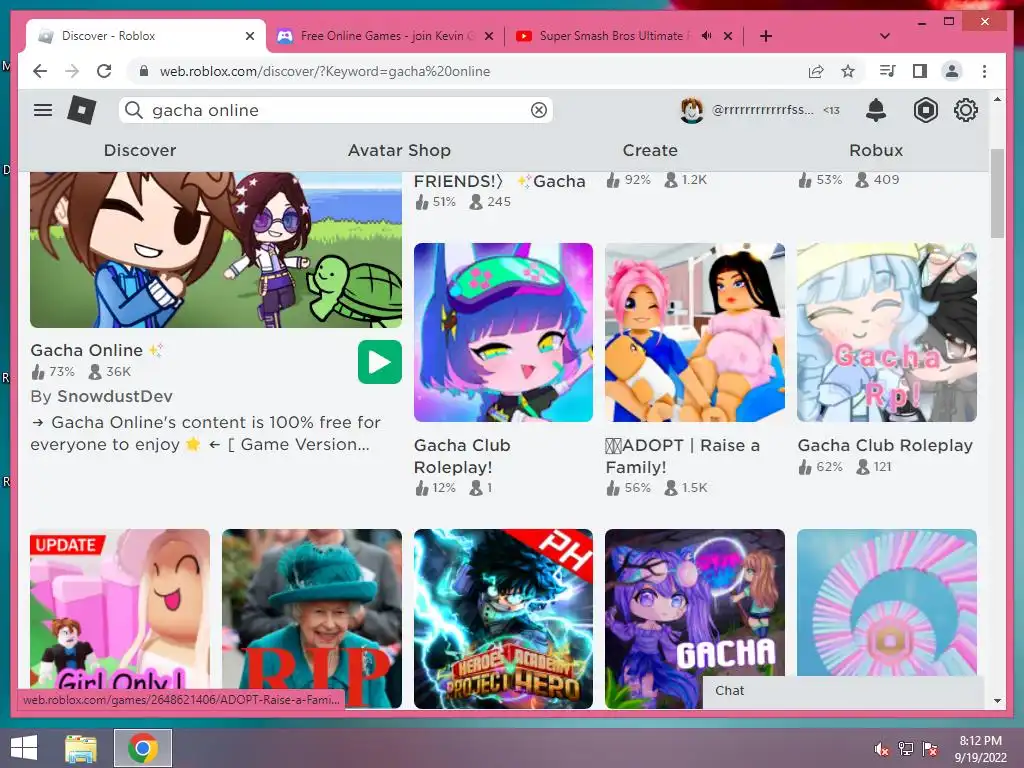Click the browser address bar URL

click(x=325, y=71)
